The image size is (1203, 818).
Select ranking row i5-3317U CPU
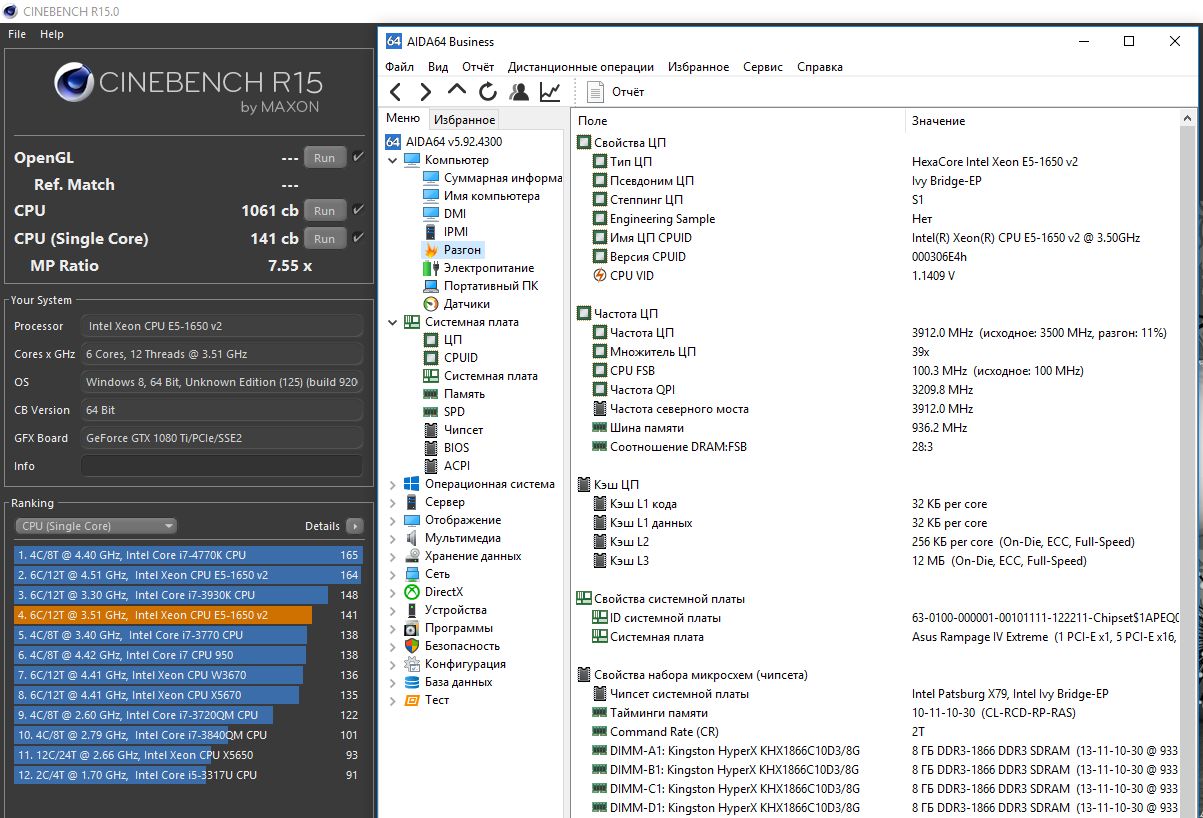click(188, 775)
